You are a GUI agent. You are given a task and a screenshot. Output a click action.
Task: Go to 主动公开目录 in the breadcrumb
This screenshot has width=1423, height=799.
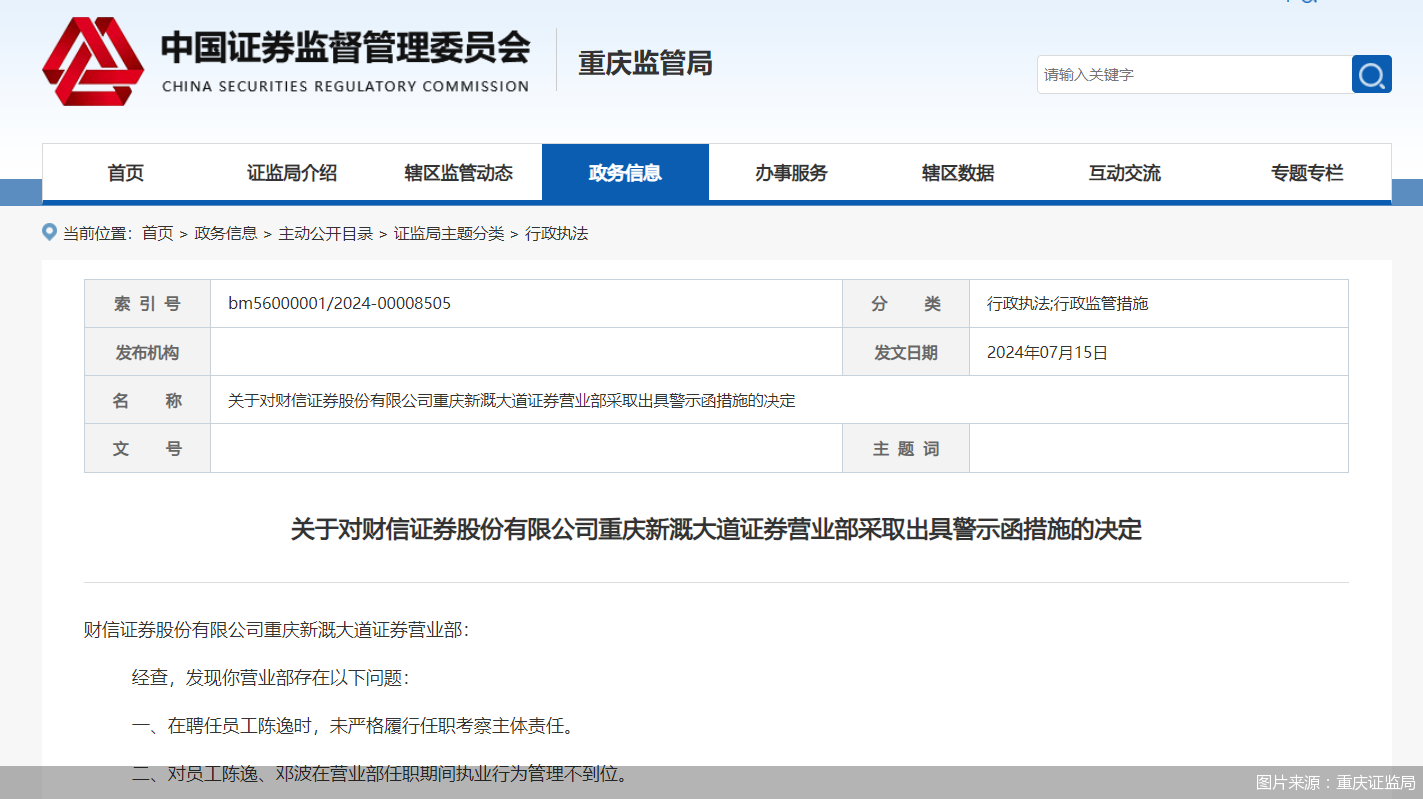click(x=325, y=233)
